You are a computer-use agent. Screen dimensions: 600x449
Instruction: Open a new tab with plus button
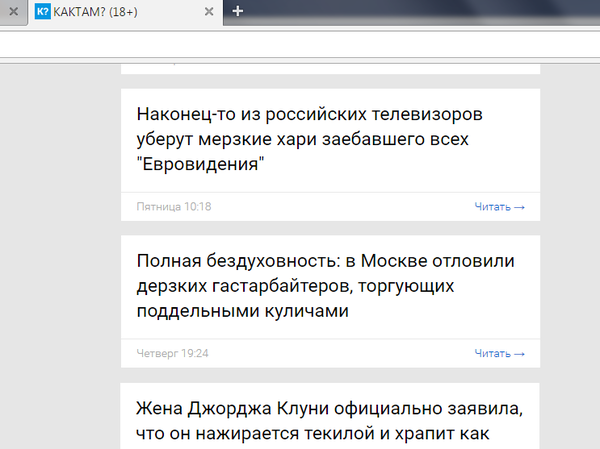coord(238,11)
